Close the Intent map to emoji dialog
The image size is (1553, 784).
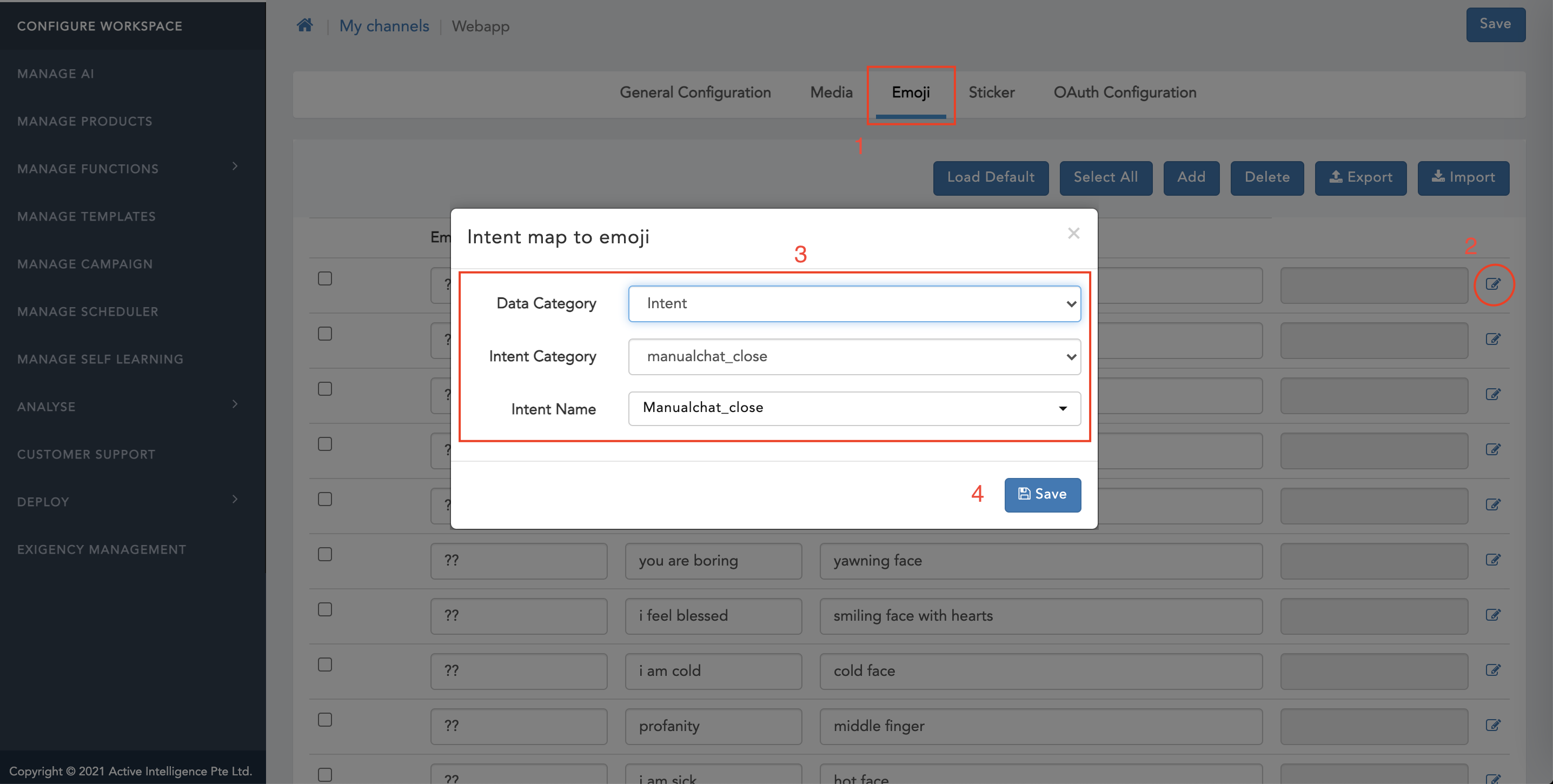1073,233
